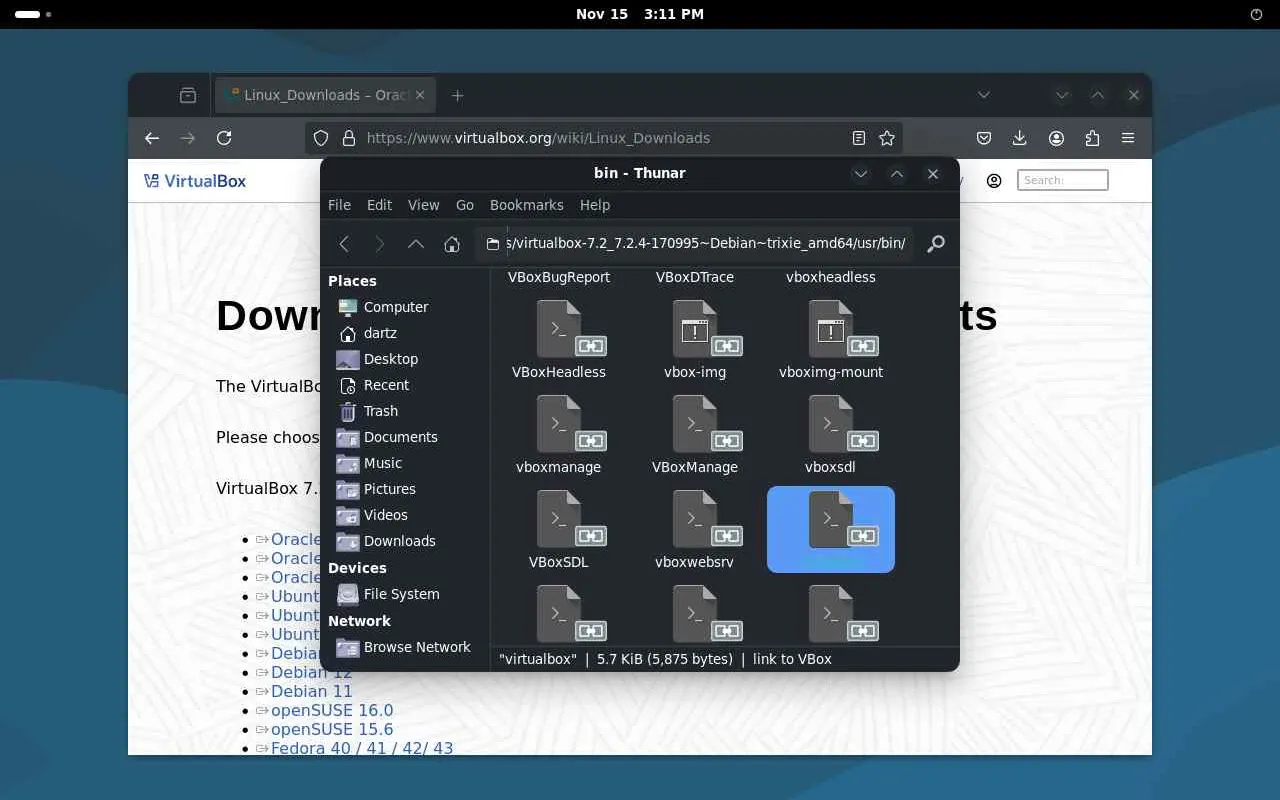1280x800 pixels.
Task: Open the openSUSE 16.0 download link
Action: point(332,710)
